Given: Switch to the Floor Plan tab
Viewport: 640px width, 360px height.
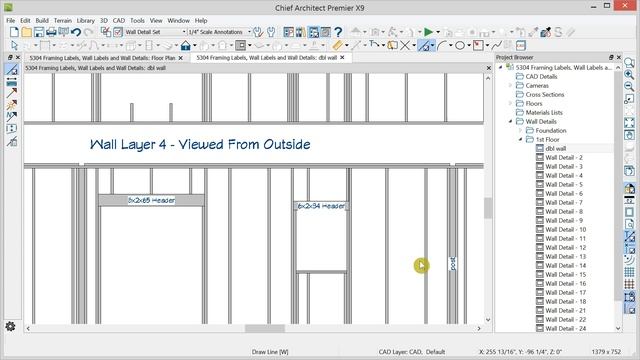Looking at the screenshot, I should 102,58.
